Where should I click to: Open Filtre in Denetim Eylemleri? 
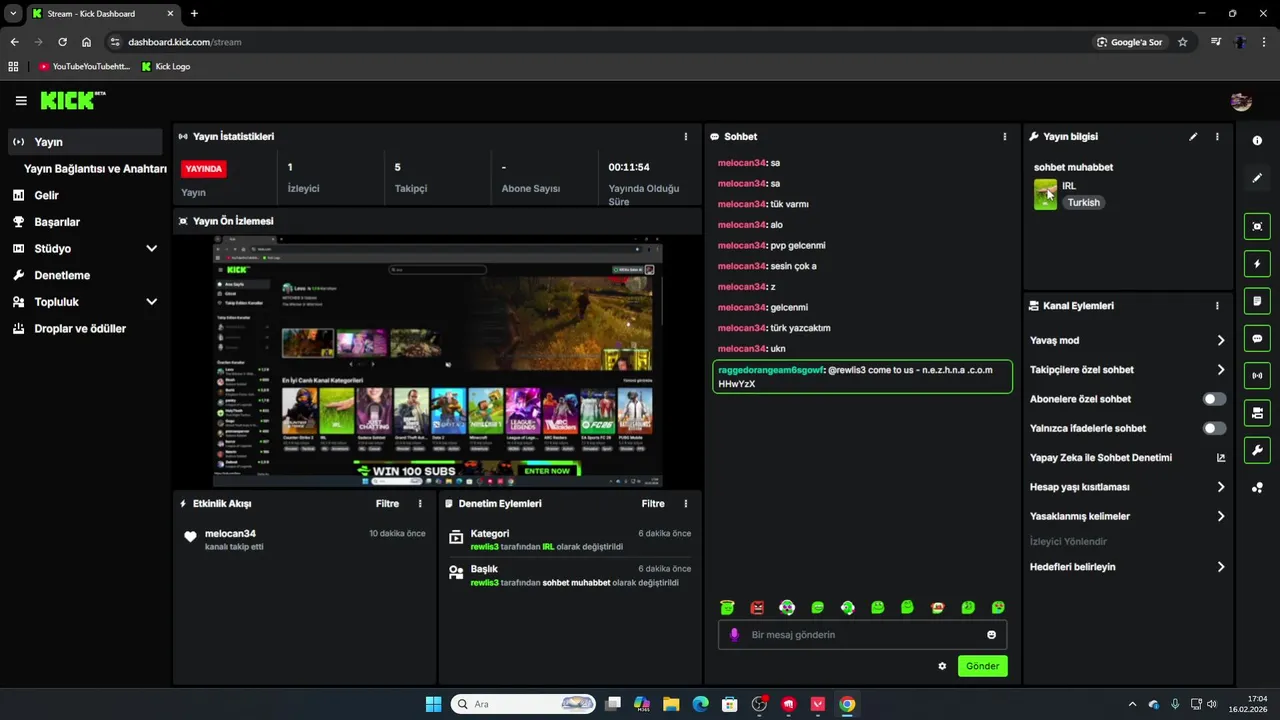(653, 504)
